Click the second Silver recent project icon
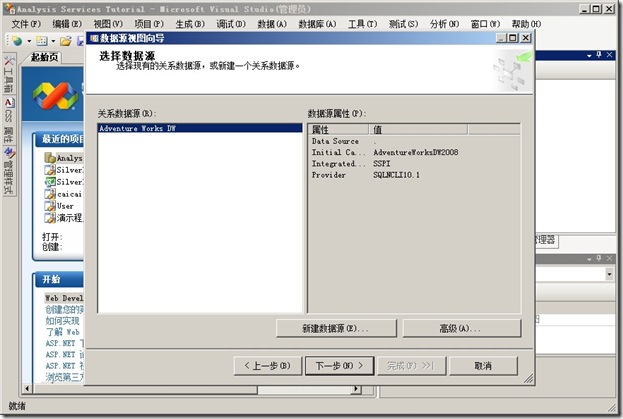623x419 pixels. pos(50,182)
